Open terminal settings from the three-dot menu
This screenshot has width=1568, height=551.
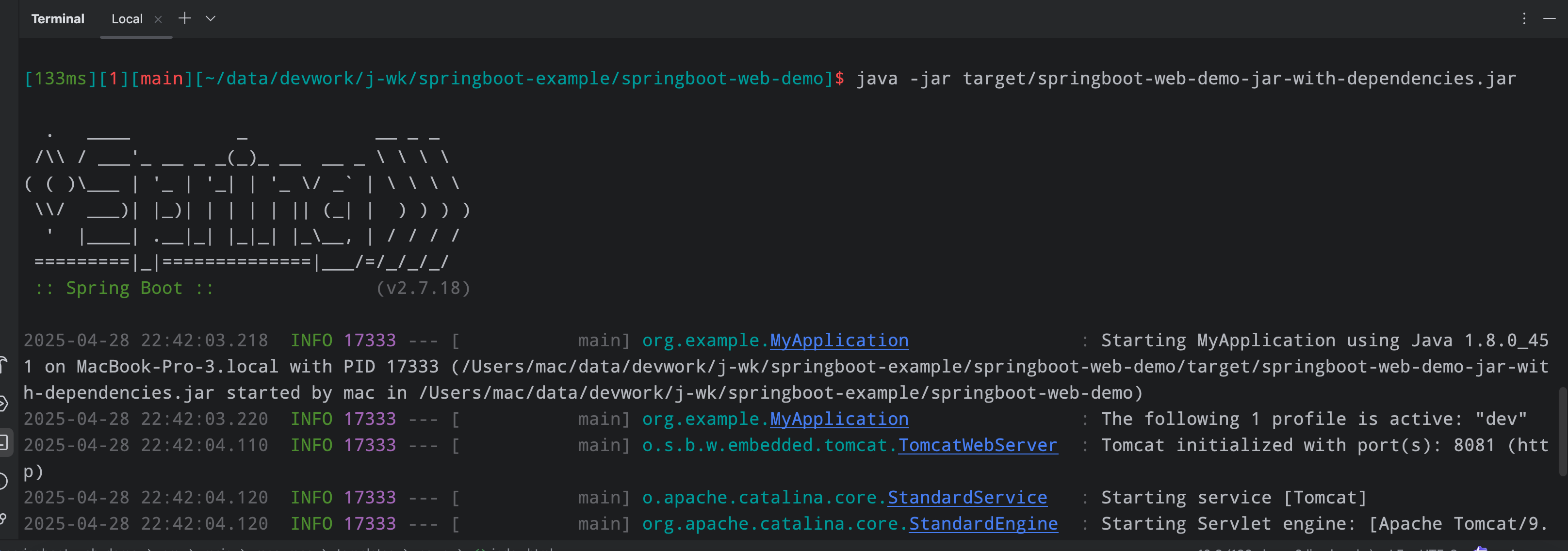pyautogui.click(x=1523, y=18)
